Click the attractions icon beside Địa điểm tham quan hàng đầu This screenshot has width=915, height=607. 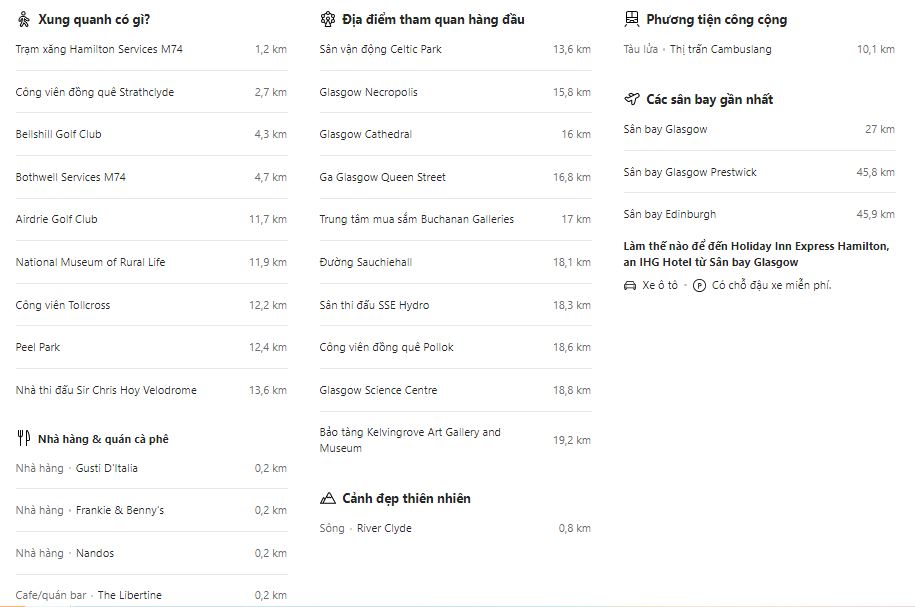click(x=327, y=19)
